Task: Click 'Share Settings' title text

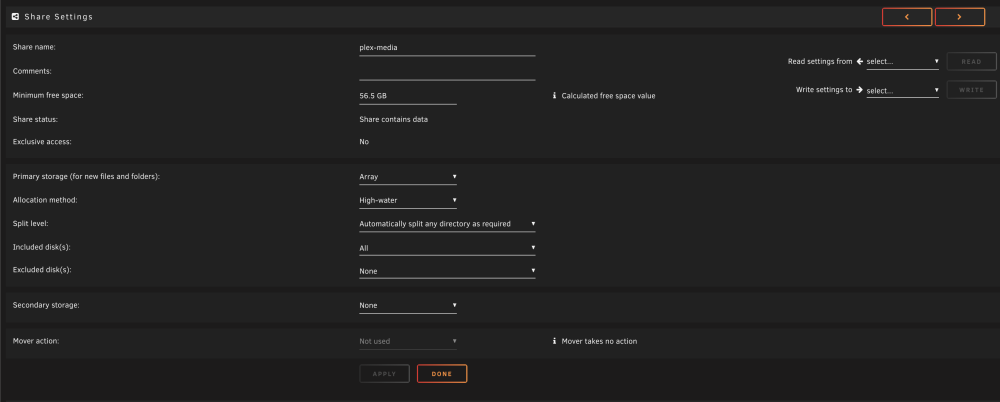Action: pos(59,17)
